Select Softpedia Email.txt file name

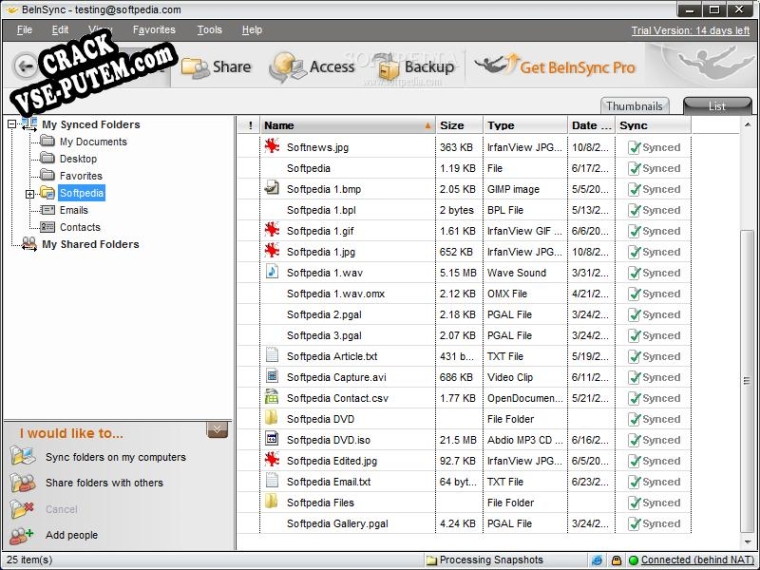coord(329,482)
